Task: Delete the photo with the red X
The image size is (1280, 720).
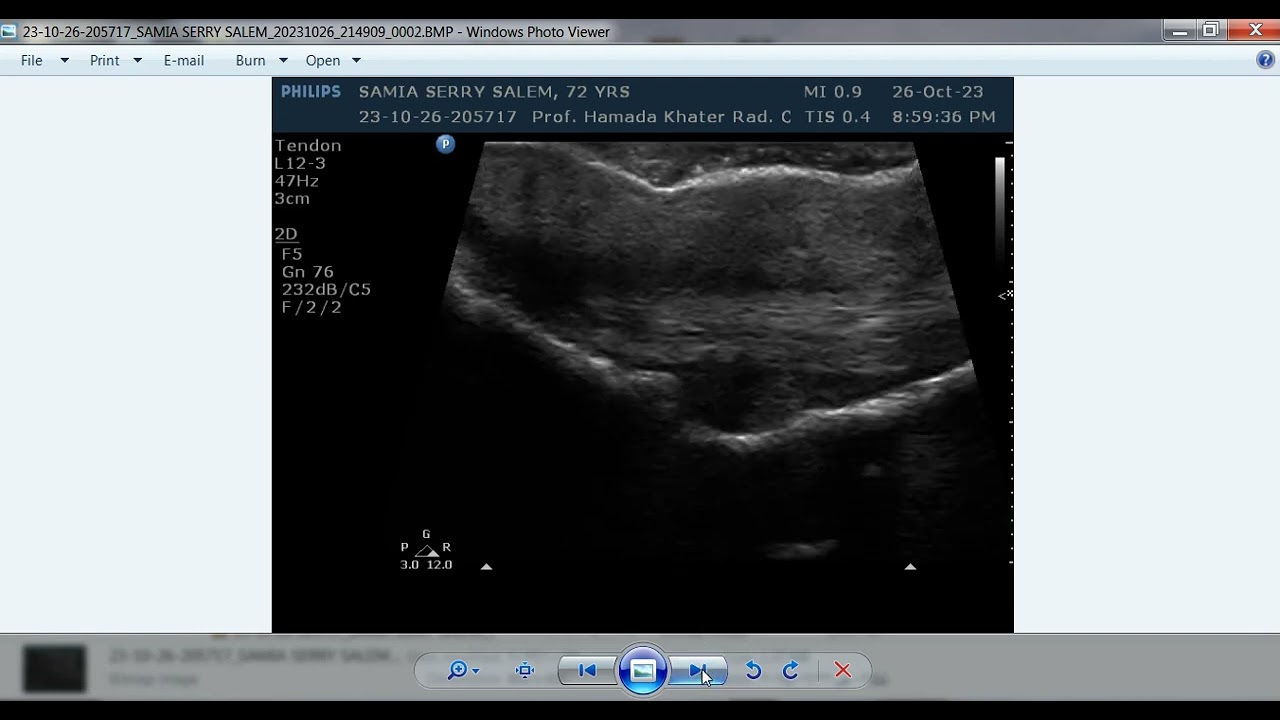Action: (843, 670)
